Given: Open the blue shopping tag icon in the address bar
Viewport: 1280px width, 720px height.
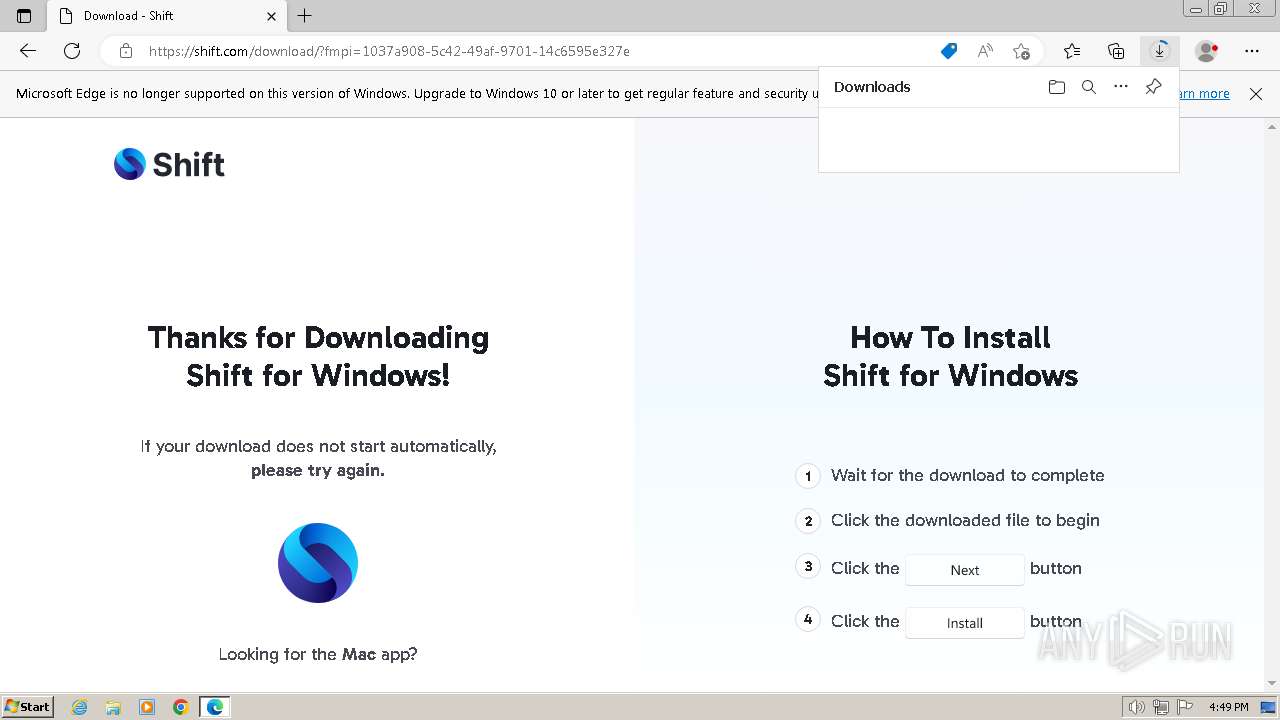Looking at the screenshot, I should [949, 51].
